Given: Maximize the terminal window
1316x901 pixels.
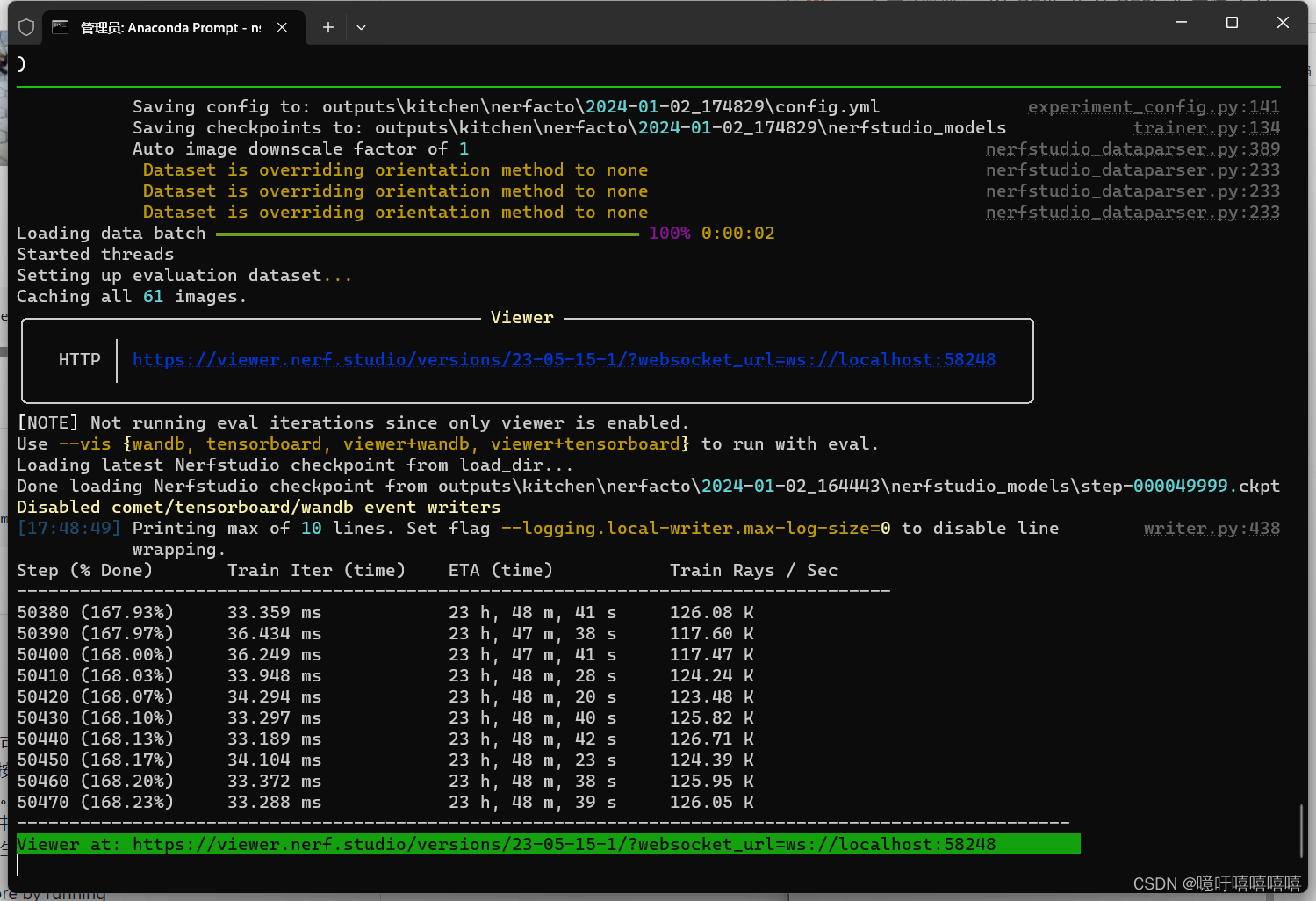Looking at the screenshot, I should click(x=1232, y=23).
